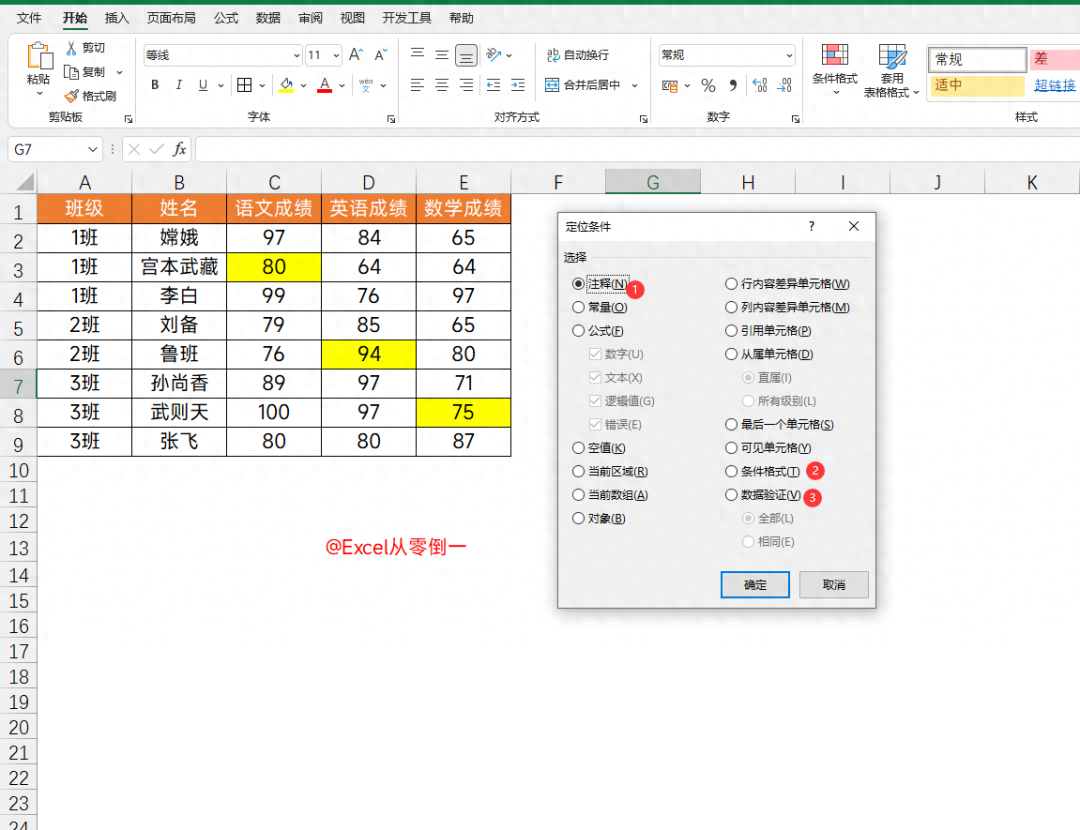This screenshot has width=1080, height=830.
Task: Open conditional formatting (条件格式)
Action: click(835, 69)
